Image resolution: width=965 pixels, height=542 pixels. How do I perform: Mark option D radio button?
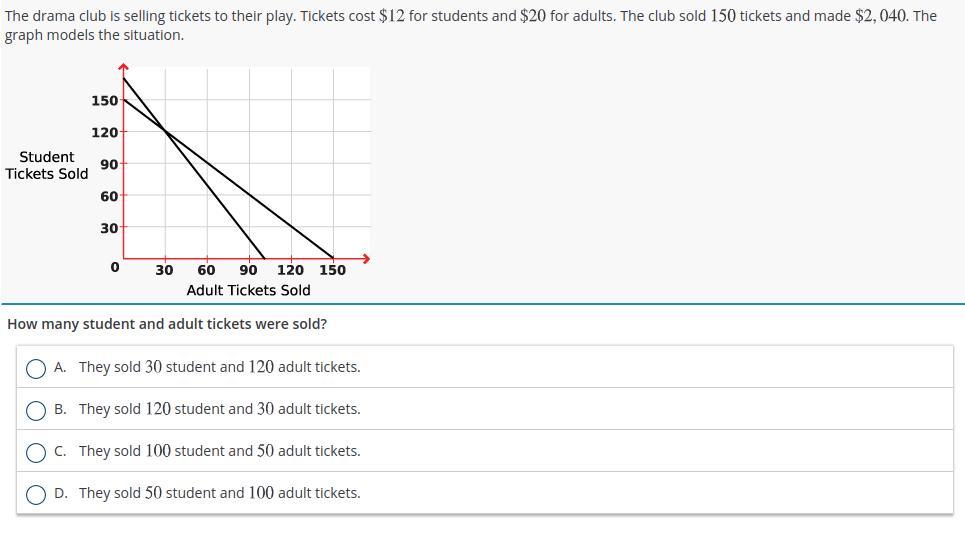click(36, 494)
